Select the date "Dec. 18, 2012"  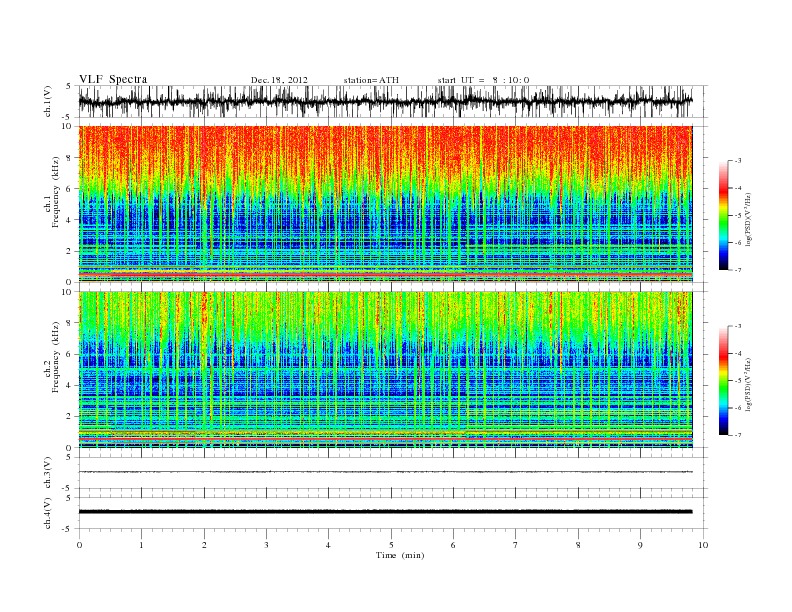279,80
